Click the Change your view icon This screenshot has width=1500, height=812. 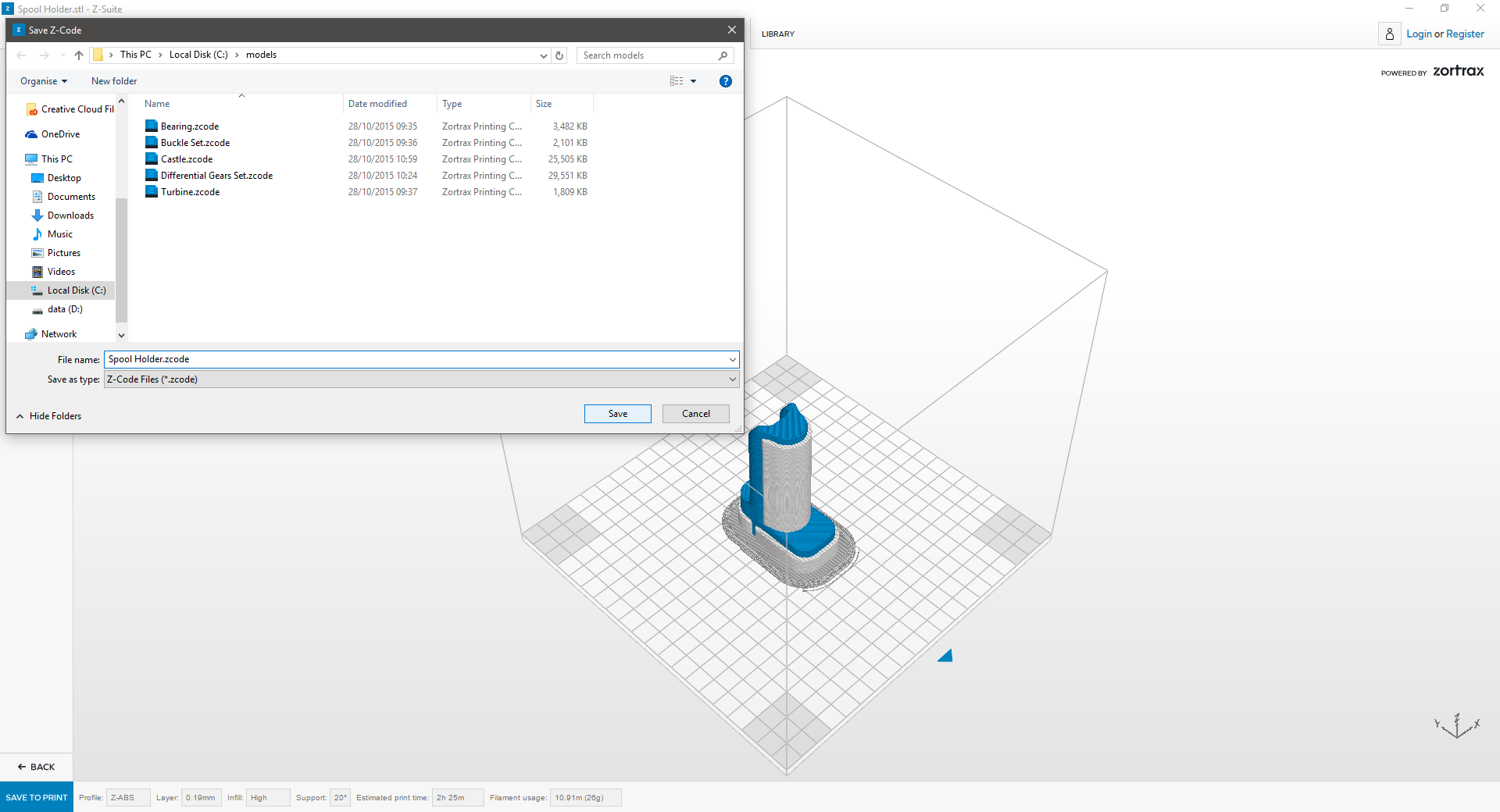point(677,81)
